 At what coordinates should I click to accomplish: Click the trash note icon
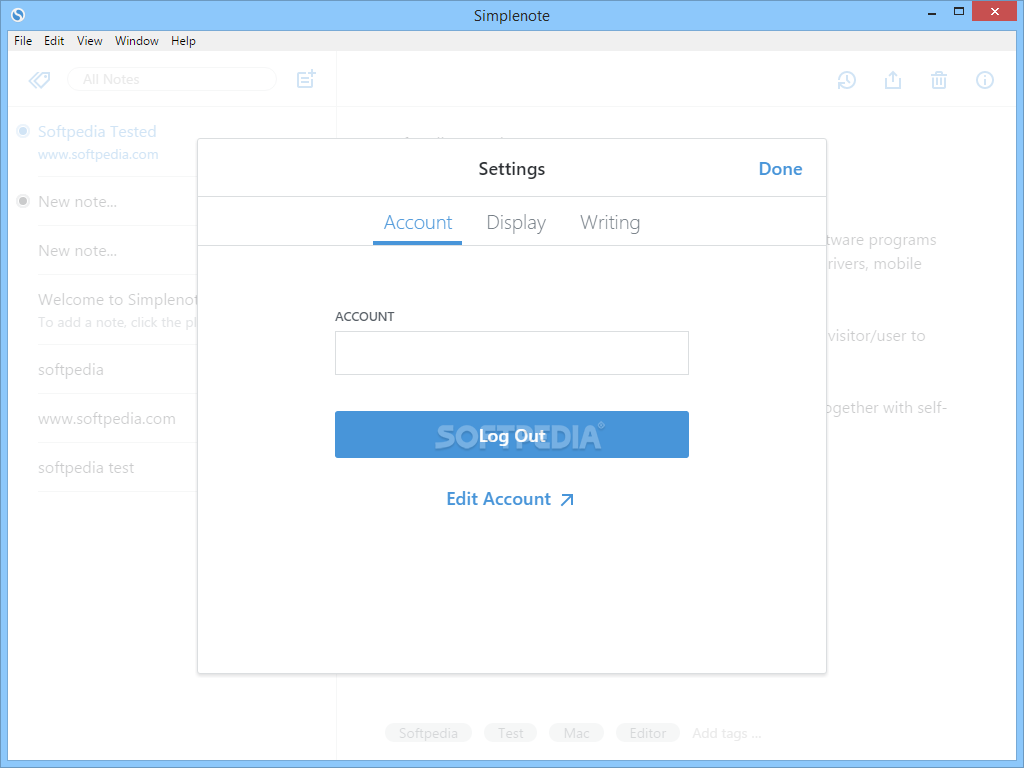(x=938, y=80)
